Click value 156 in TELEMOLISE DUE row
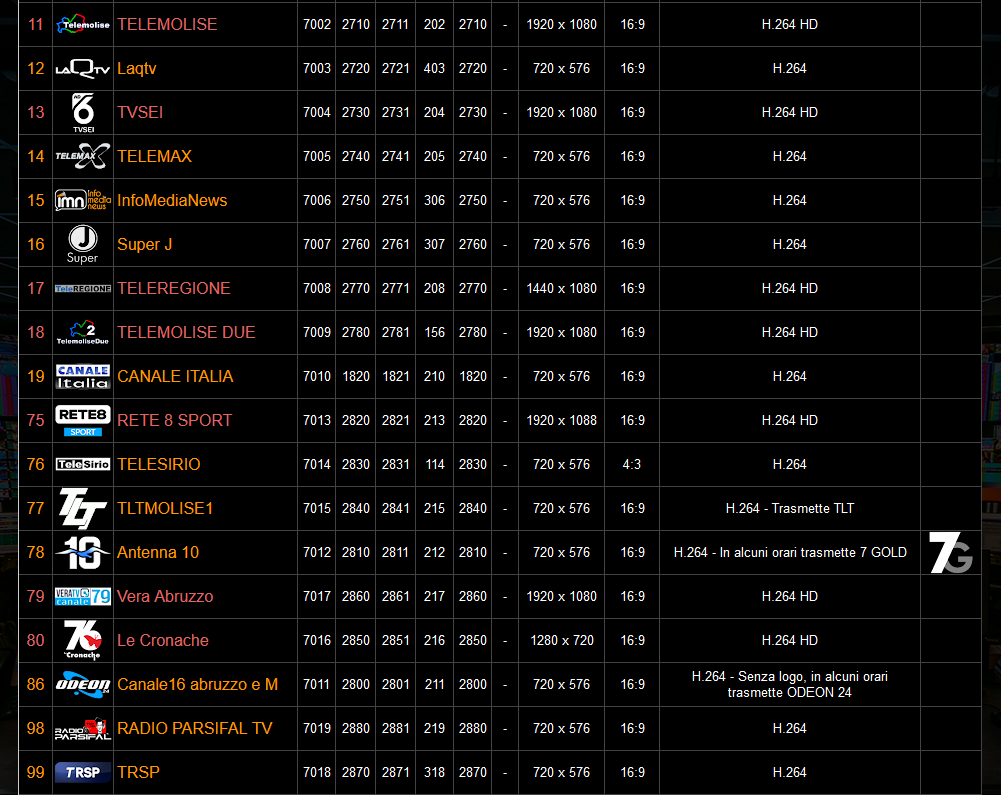Viewport: 1001px width, 795px height. click(x=435, y=333)
